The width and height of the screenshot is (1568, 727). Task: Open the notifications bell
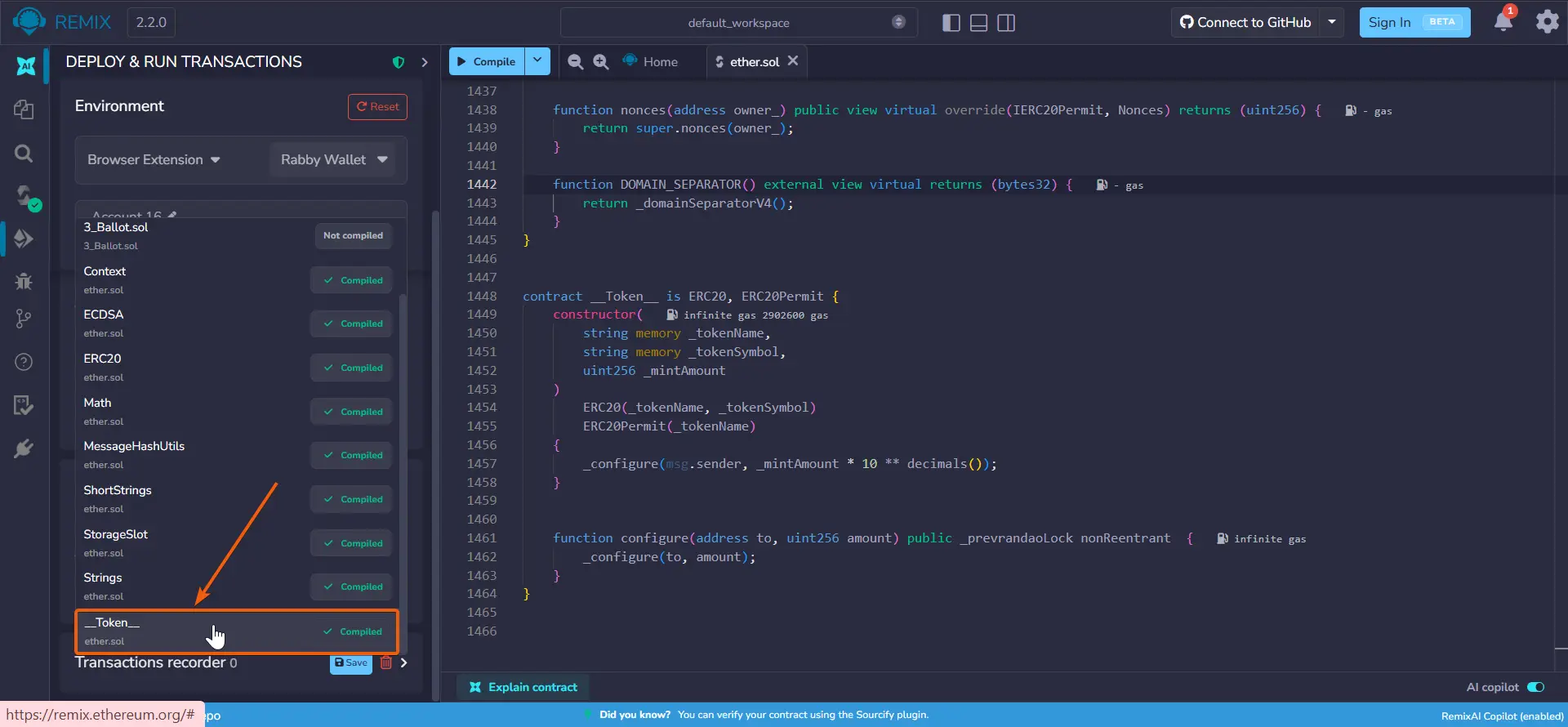(x=1503, y=21)
